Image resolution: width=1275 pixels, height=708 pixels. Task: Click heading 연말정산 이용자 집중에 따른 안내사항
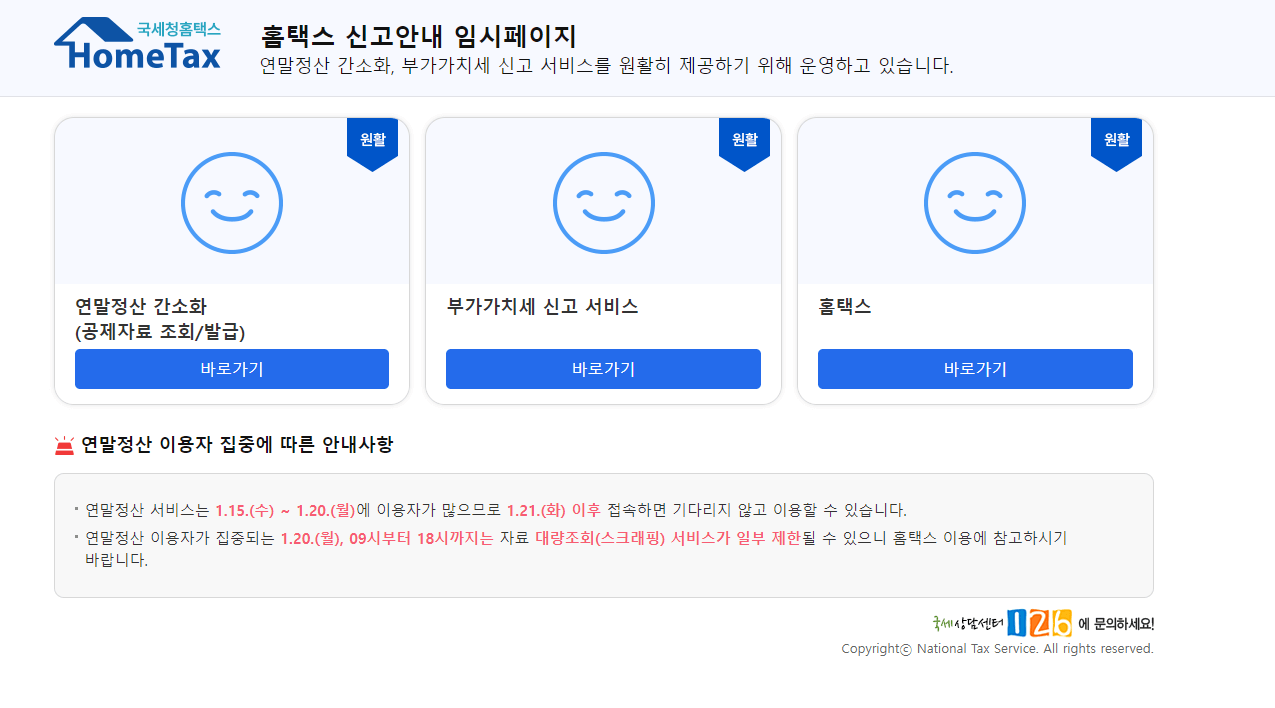click(x=238, y=445)
